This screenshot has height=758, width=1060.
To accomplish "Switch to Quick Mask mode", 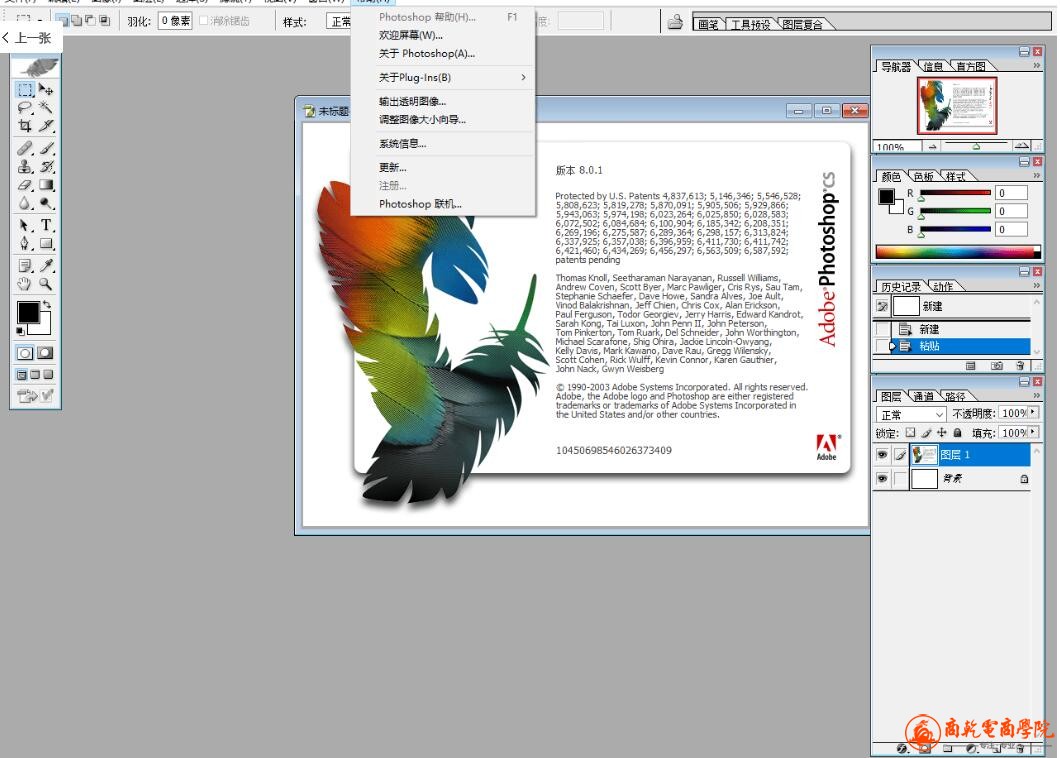I will (45, 353).
